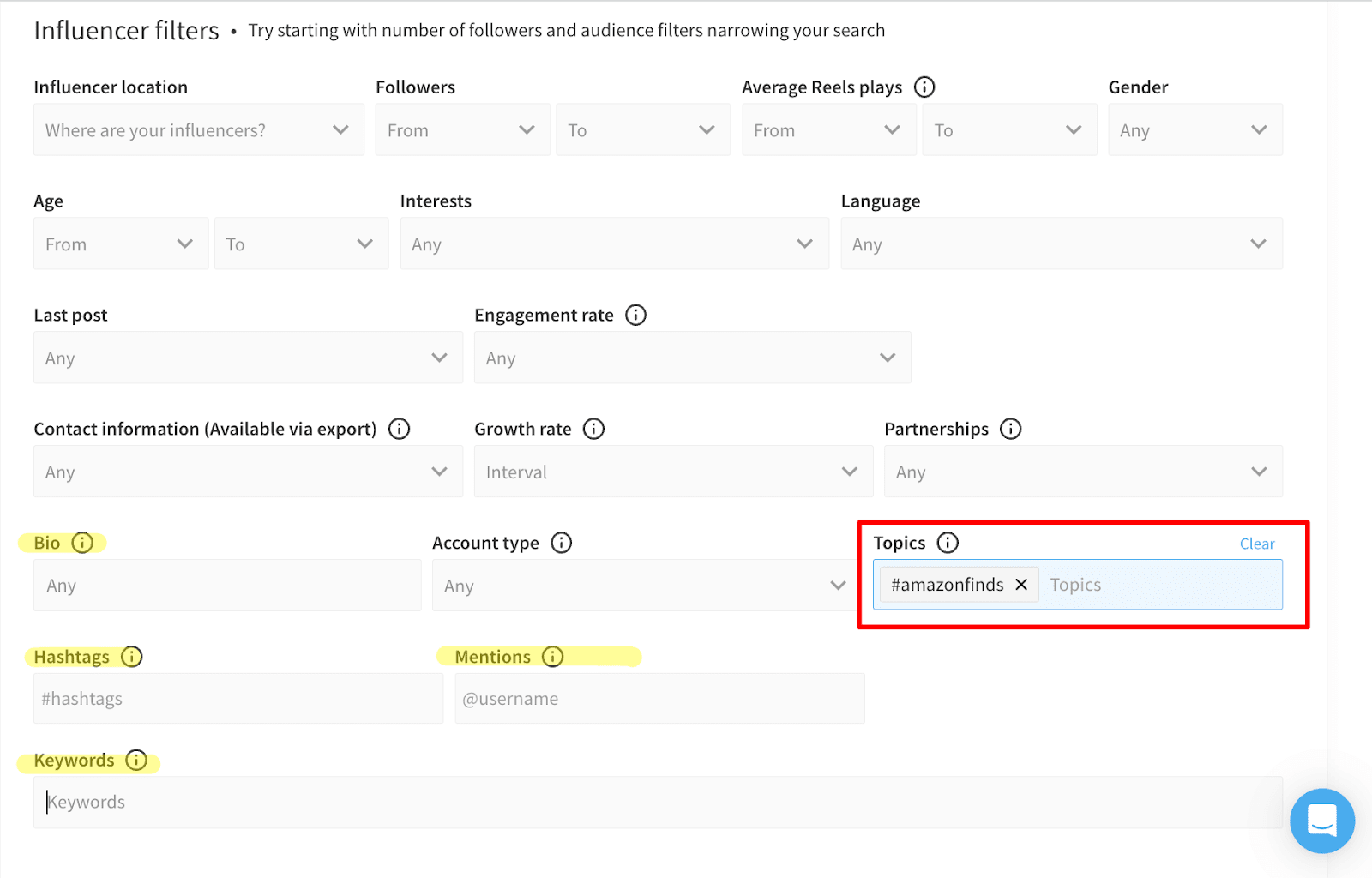Viewport: 1372px width, 878px height.
Task: Open the Partnerships info tooltip
Action: click(x=1011, y=429)
